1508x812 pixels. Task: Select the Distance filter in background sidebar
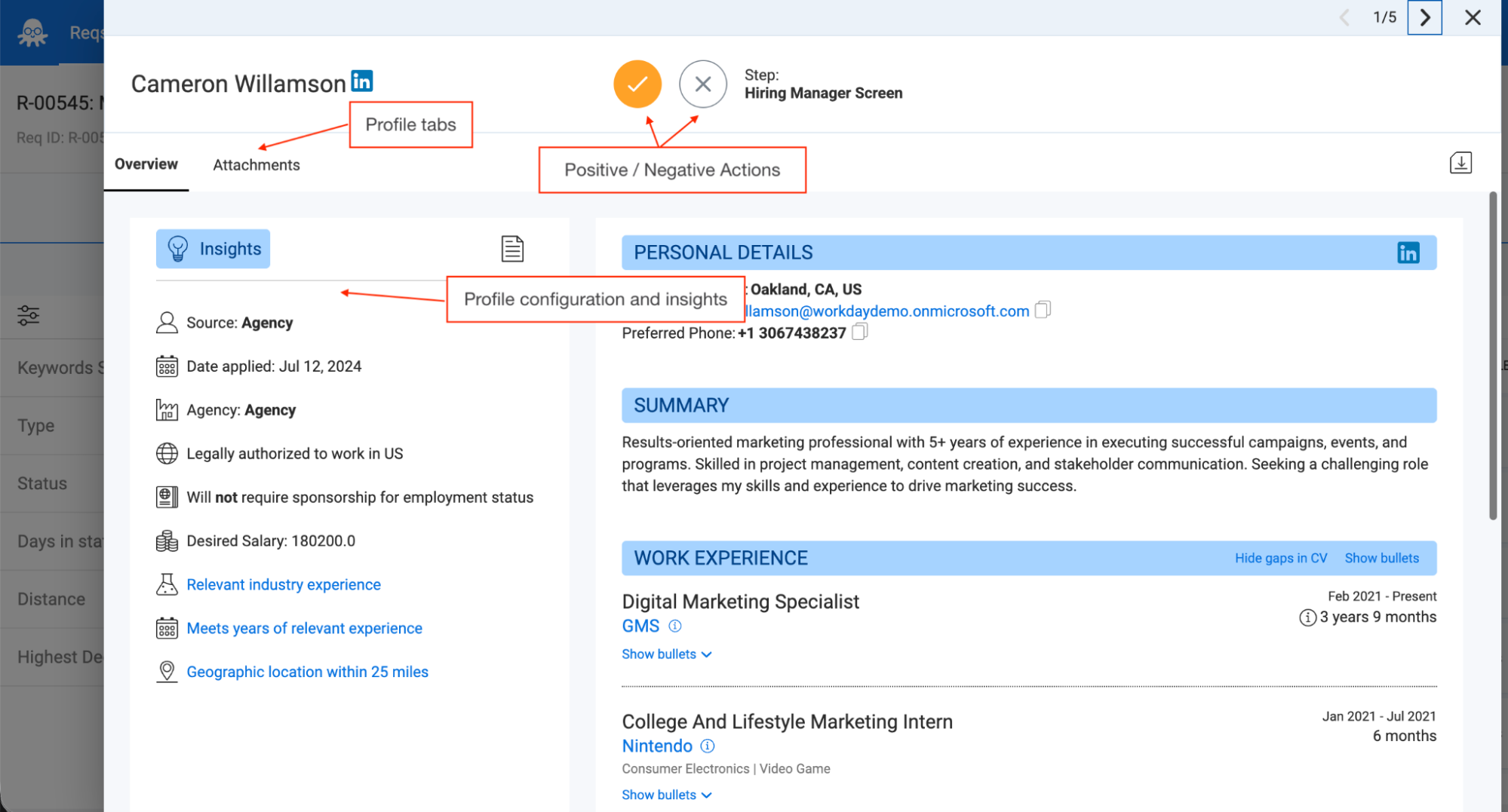pyautogui.click(x=52, y=599)
